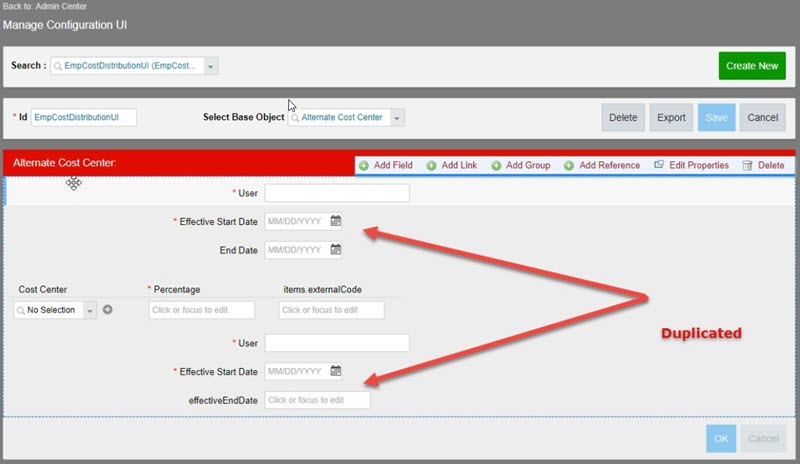Screen dimensions: 800x464
Task: Click the Id input field
Action: point(84,117)
